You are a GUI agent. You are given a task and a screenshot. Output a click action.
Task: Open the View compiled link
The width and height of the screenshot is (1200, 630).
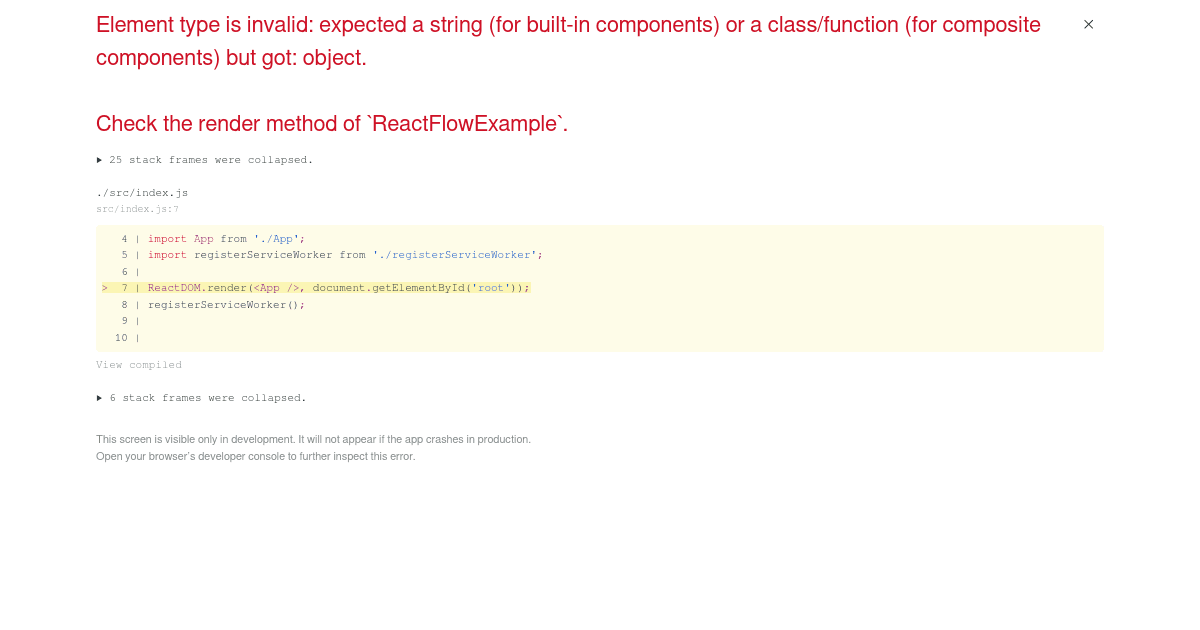[x=139, y=365]
